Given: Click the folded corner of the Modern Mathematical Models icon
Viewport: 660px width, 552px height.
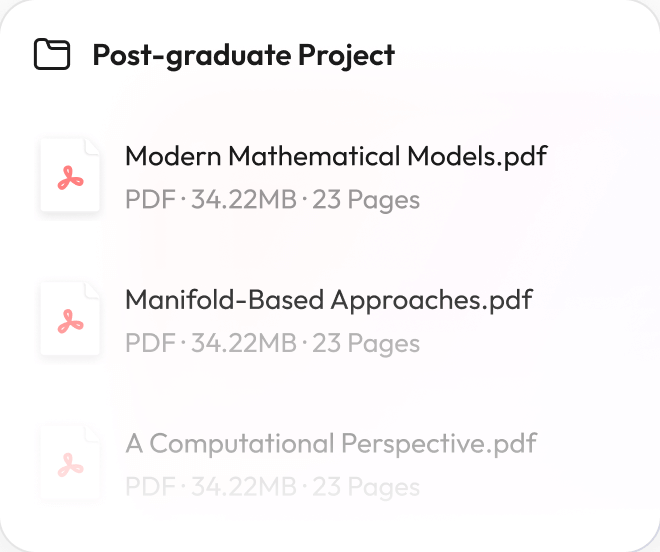Looking at the screenshot, I should [92, 146].
